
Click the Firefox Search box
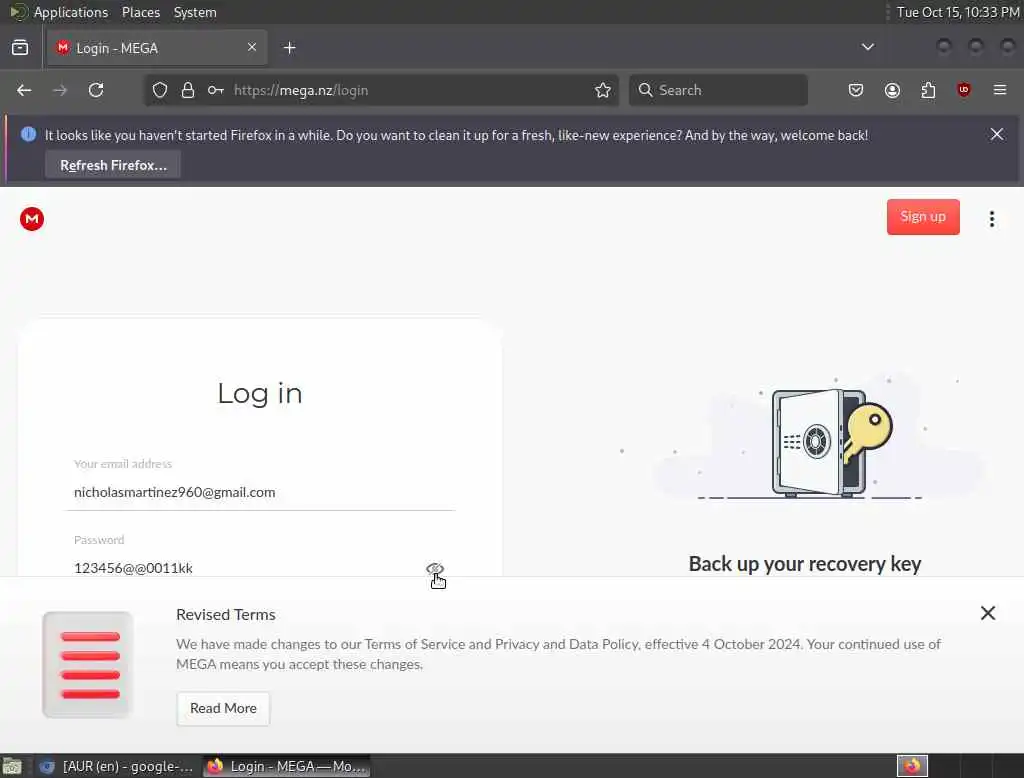pyautogui.click(x=718, y=90)
